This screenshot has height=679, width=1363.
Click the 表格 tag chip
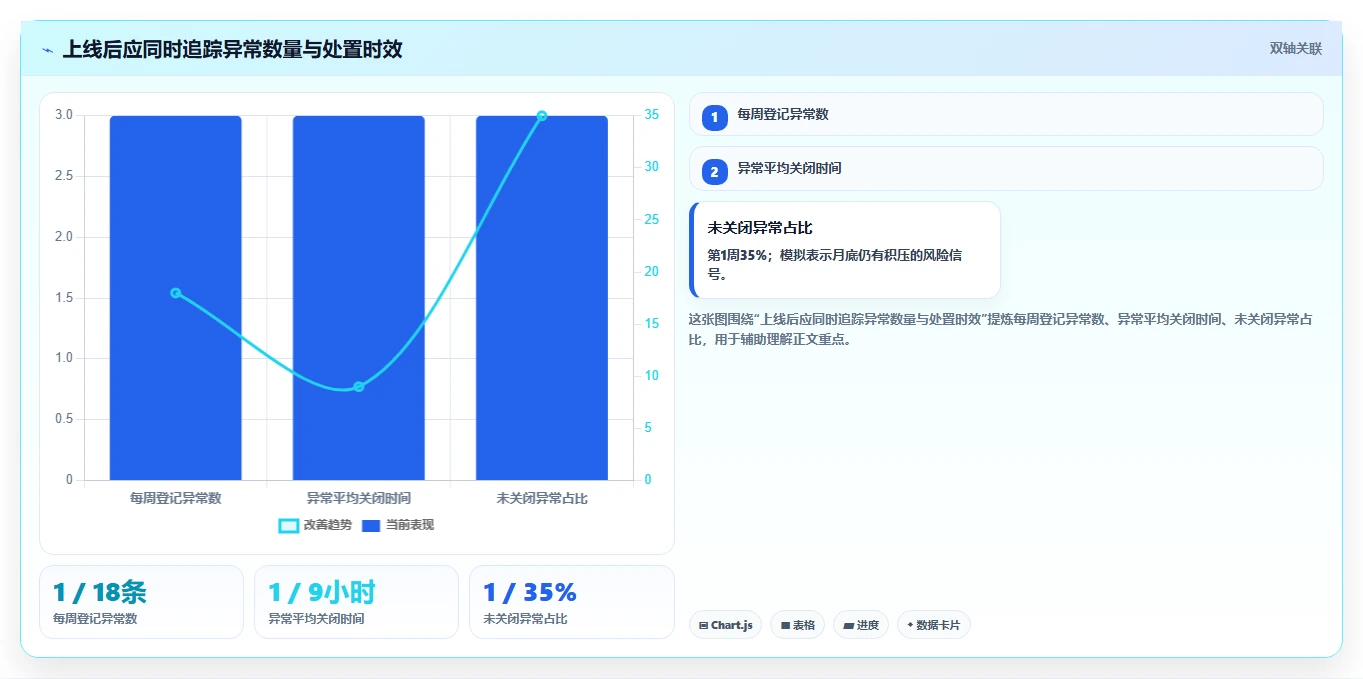[797, 625]
